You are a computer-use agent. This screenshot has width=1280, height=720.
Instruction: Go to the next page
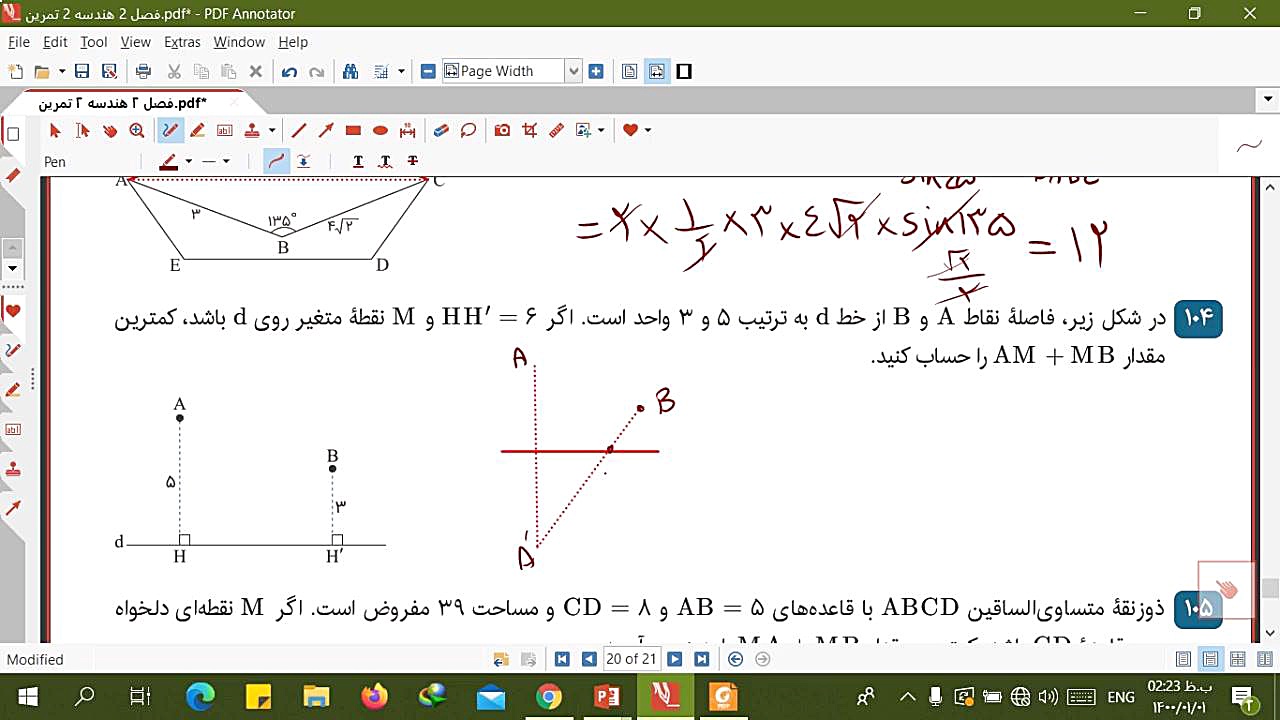(x=675, y=659)
